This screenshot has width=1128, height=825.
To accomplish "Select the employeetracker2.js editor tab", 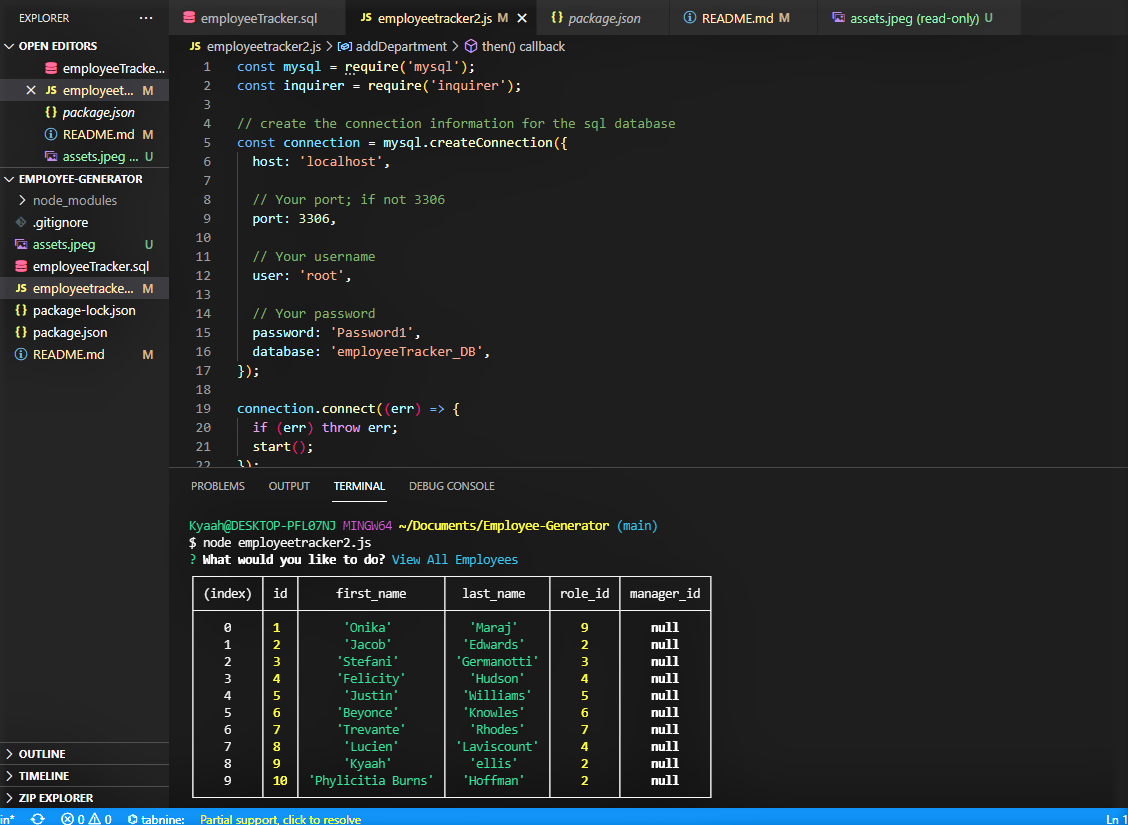I will (440, 18).
